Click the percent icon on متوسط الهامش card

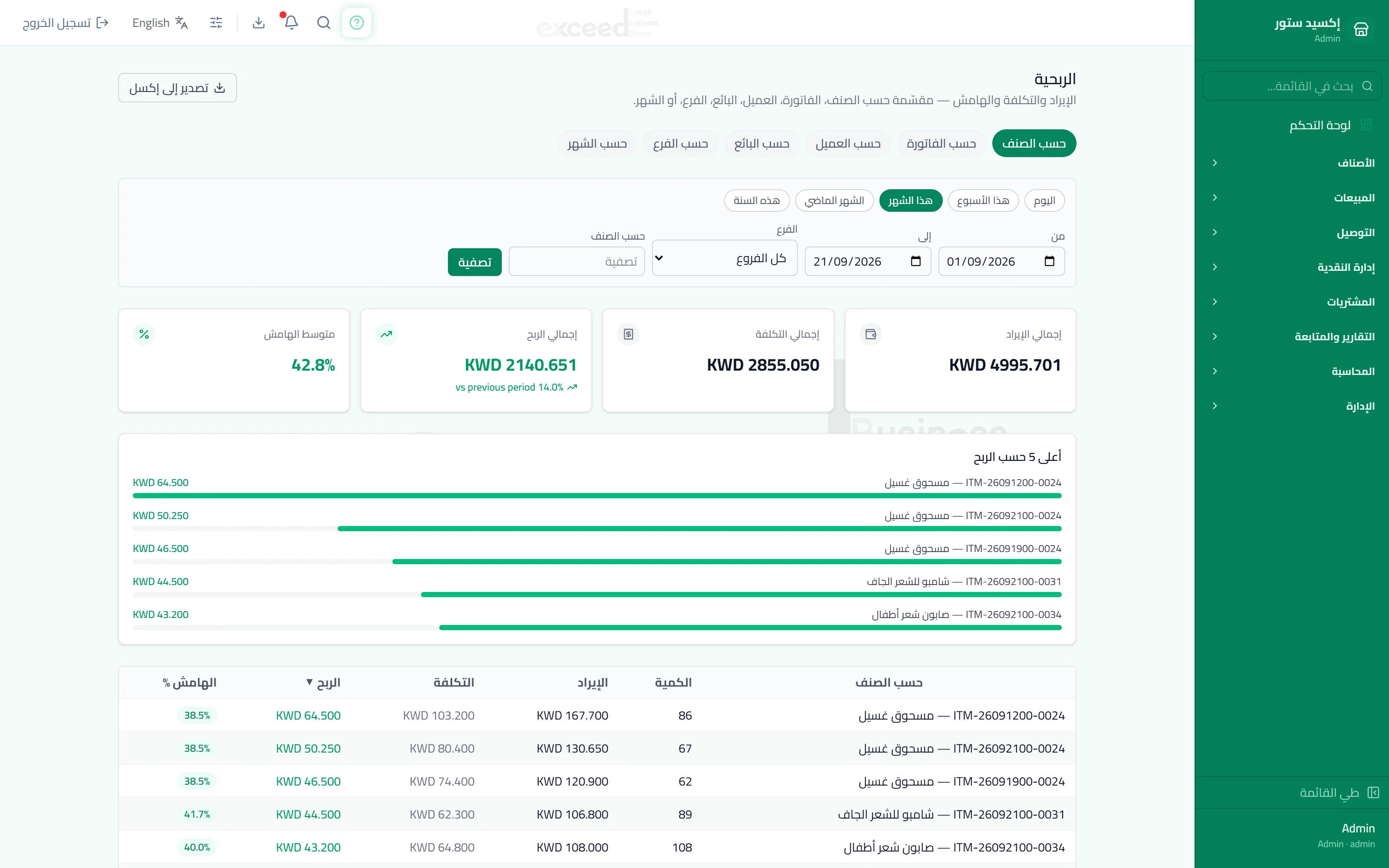144,334
